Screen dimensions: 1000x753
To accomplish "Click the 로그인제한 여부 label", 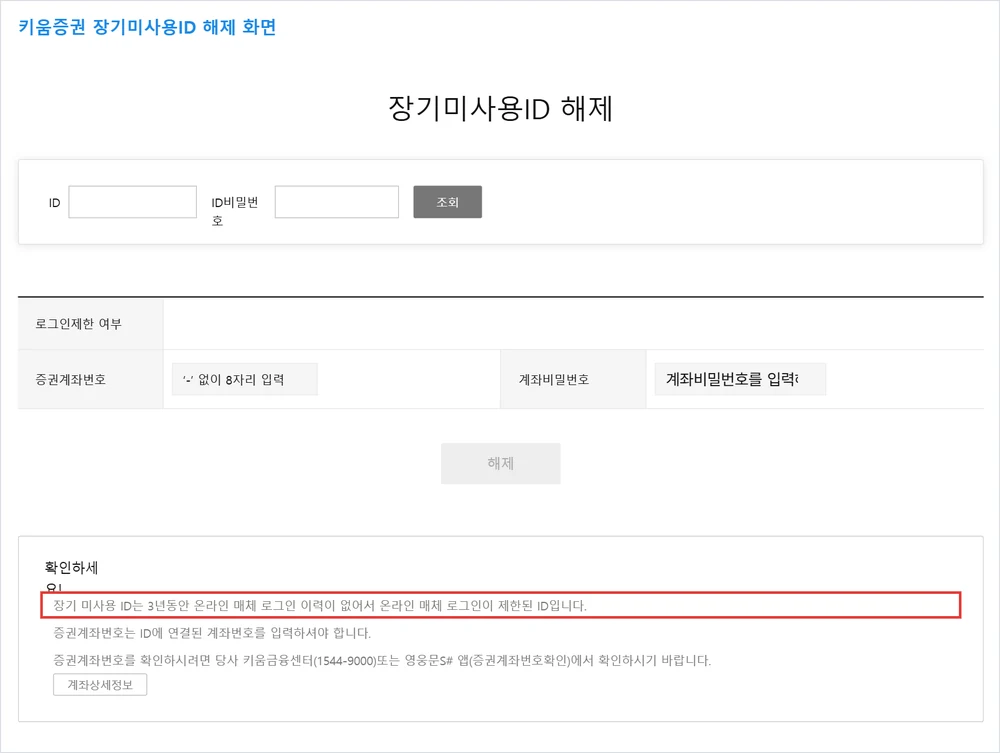I will 78,324.
